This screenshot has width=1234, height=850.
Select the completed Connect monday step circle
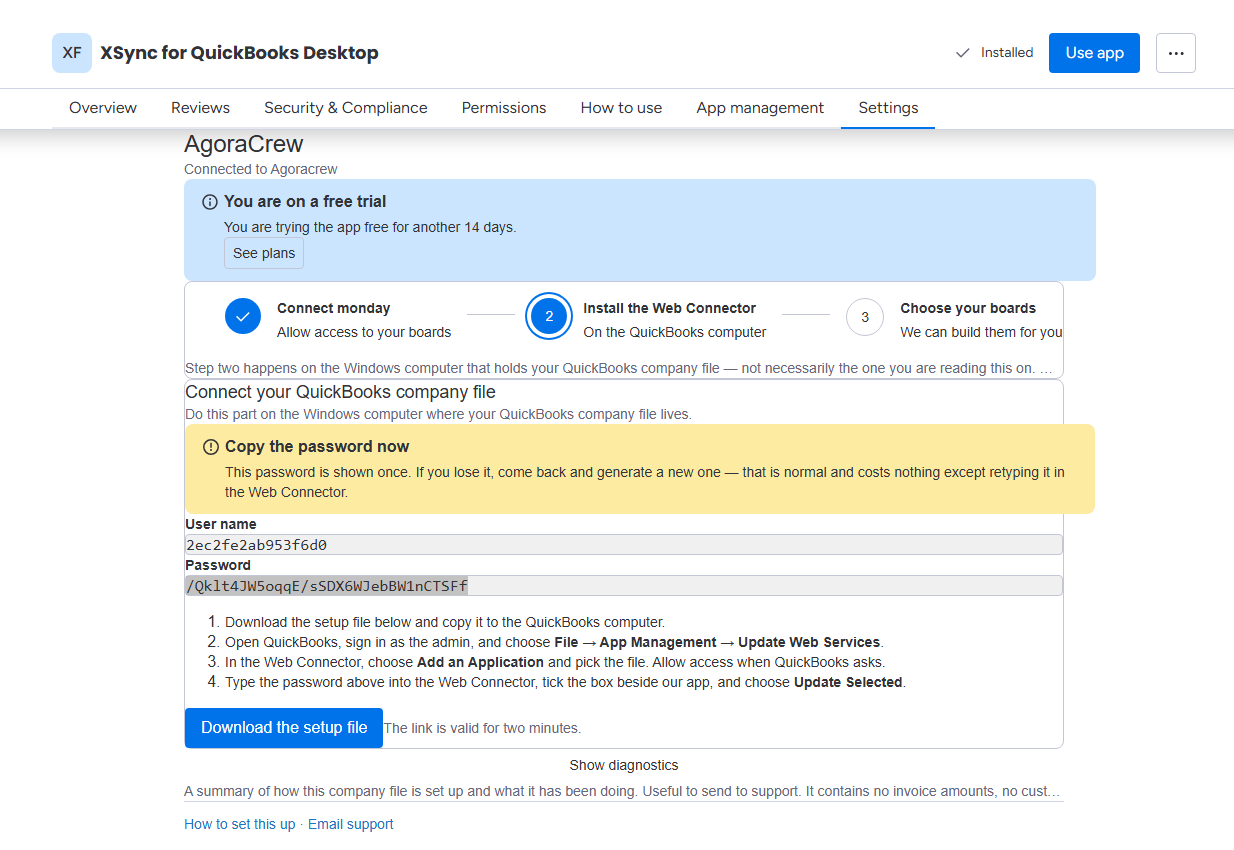click(x=243, y=317)
